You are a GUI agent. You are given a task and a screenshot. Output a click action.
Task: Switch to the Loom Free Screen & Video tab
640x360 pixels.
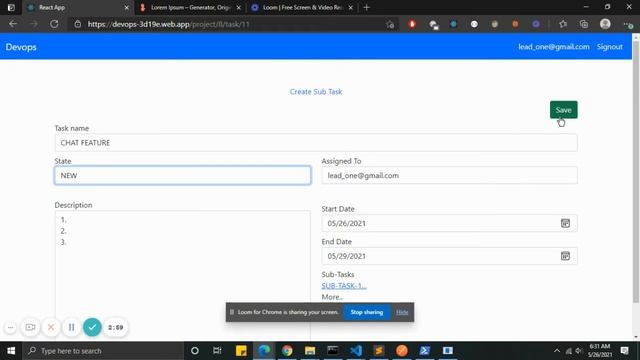tap(302, 7)
